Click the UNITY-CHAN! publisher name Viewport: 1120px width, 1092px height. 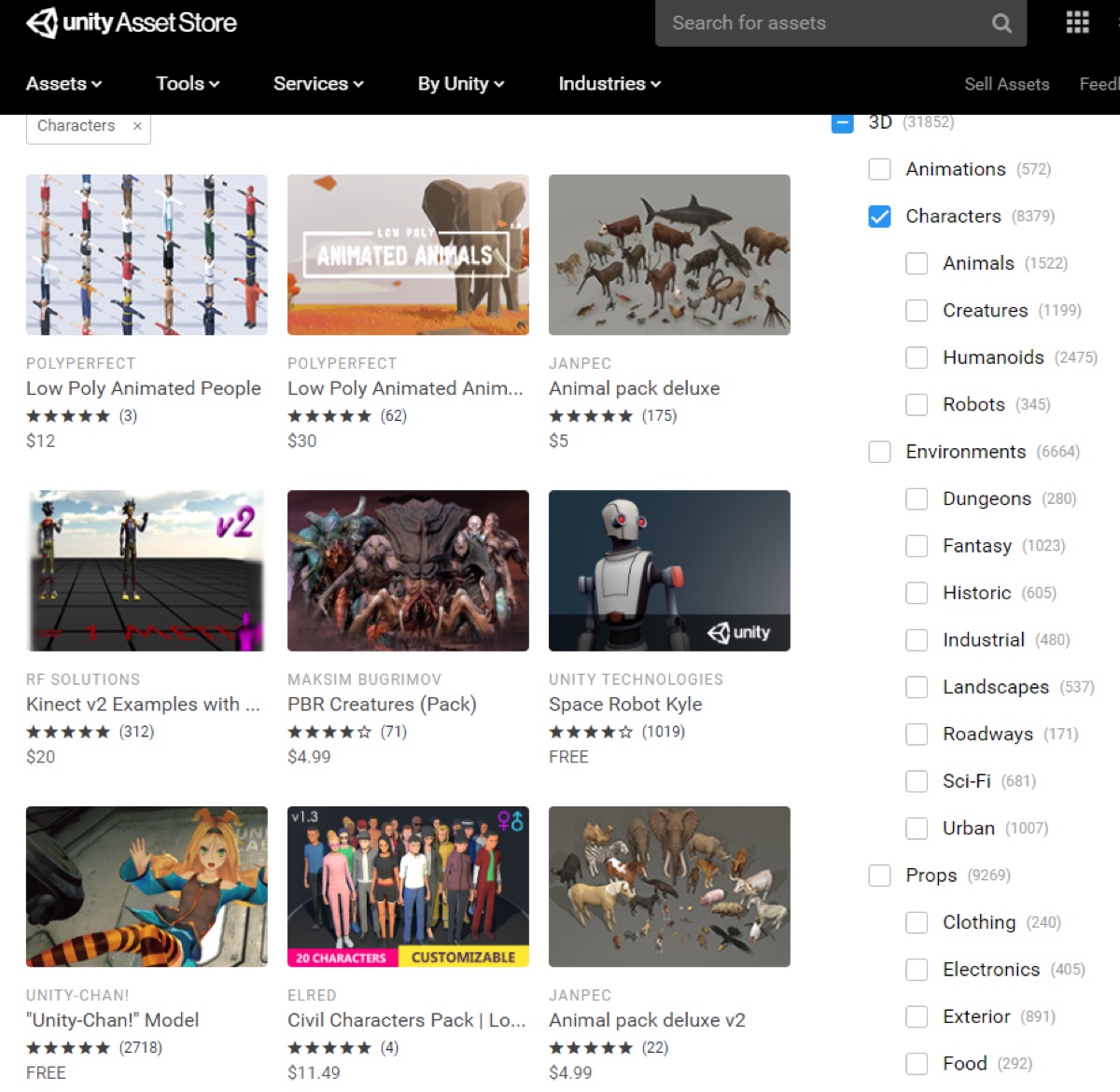(x=77, y=996)
